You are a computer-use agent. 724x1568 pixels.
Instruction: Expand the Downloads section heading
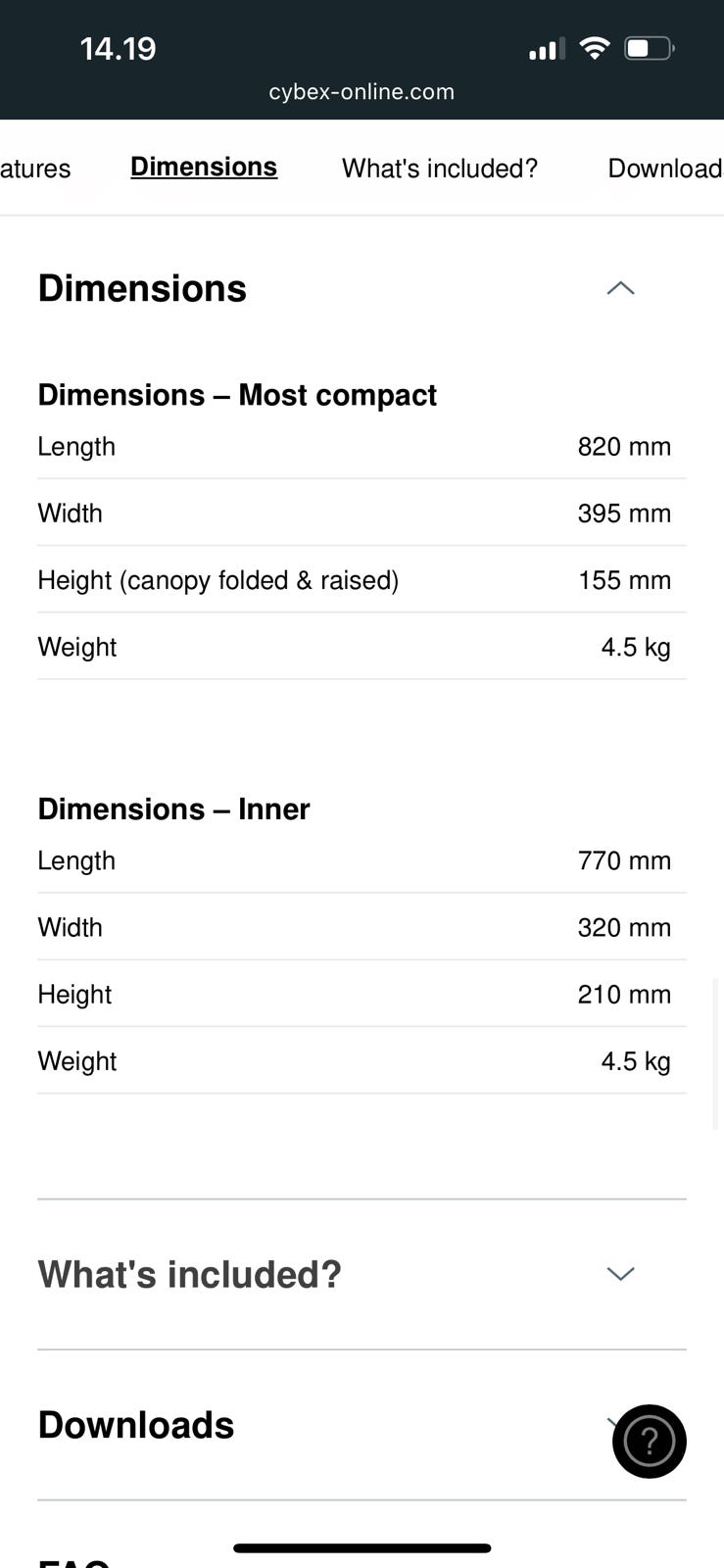click(136, 1425)
